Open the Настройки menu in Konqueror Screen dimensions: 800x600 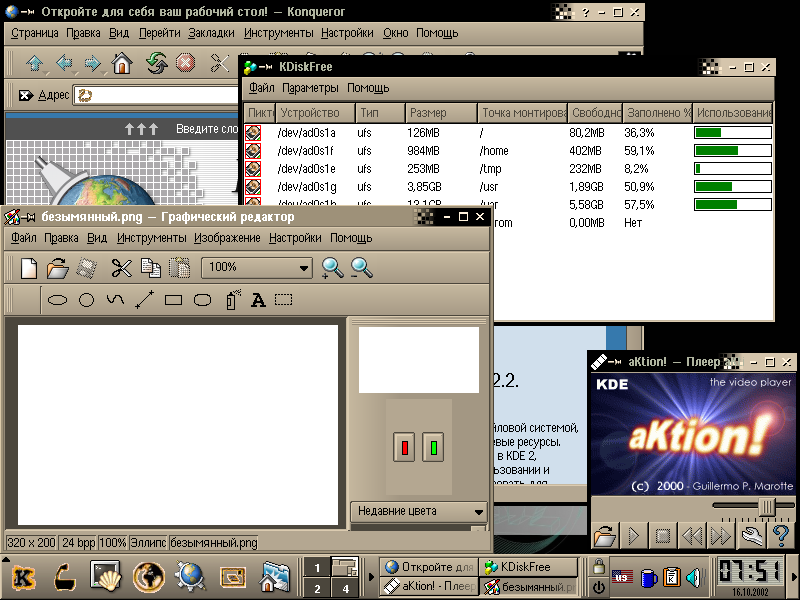pos(347,33)
